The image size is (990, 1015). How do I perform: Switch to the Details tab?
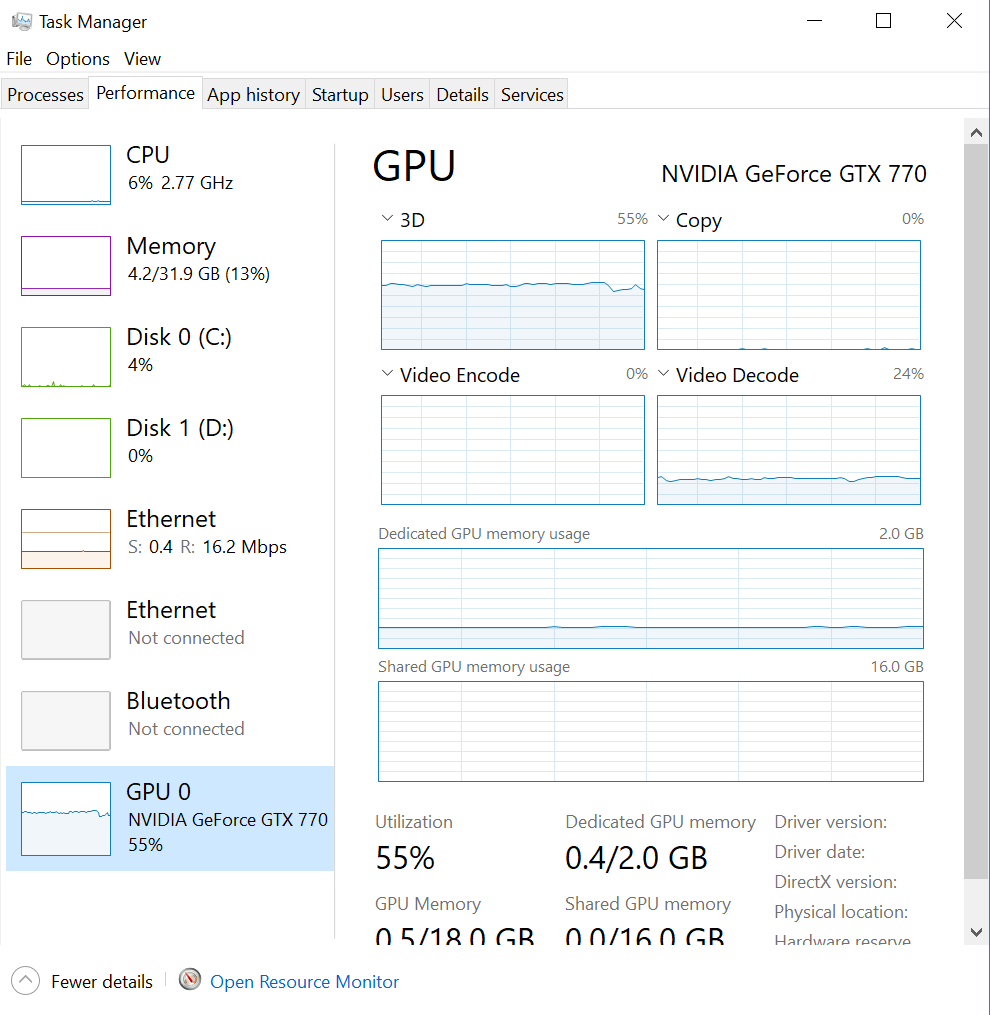tap(462, 95)
